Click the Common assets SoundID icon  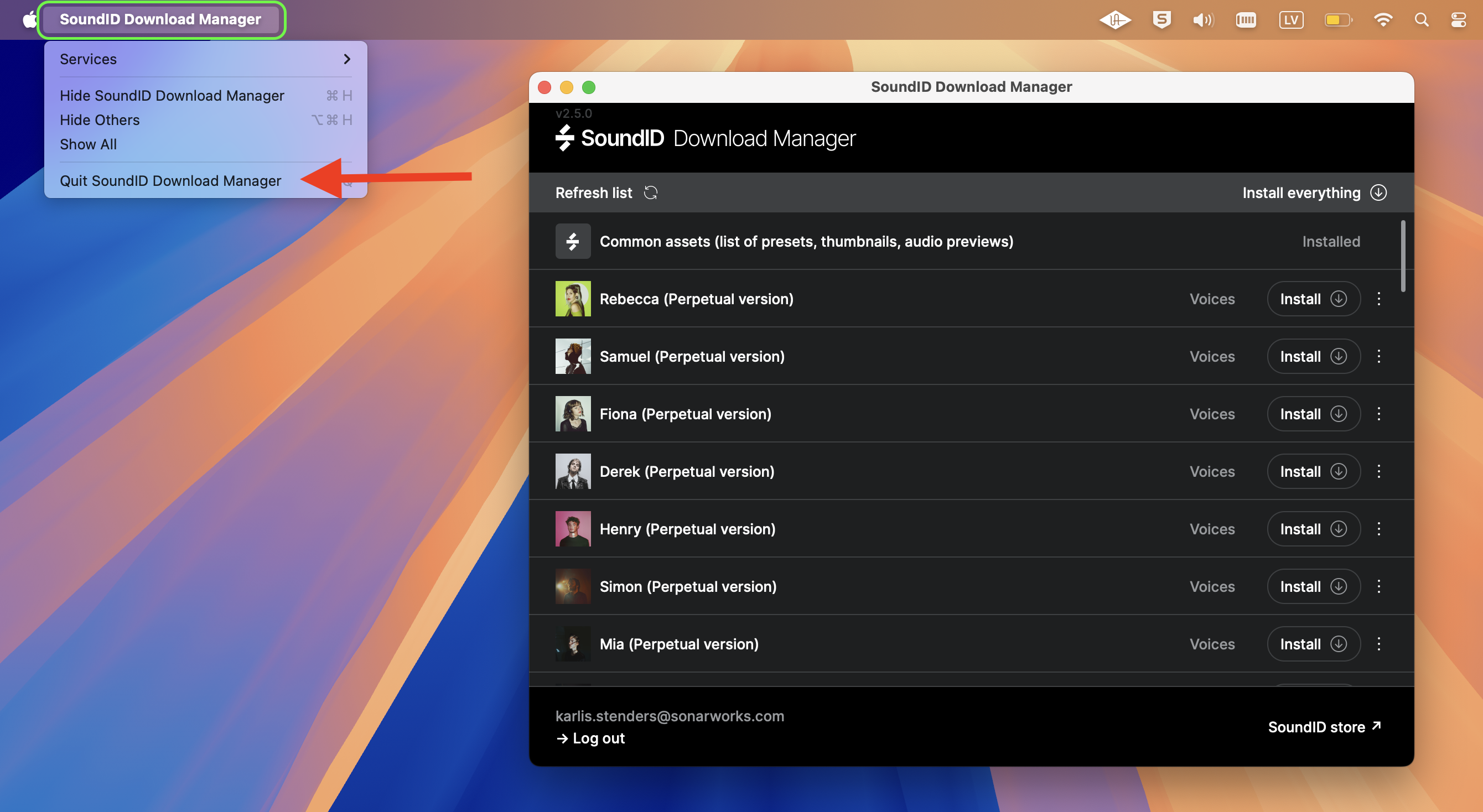[x=573, y=241]
